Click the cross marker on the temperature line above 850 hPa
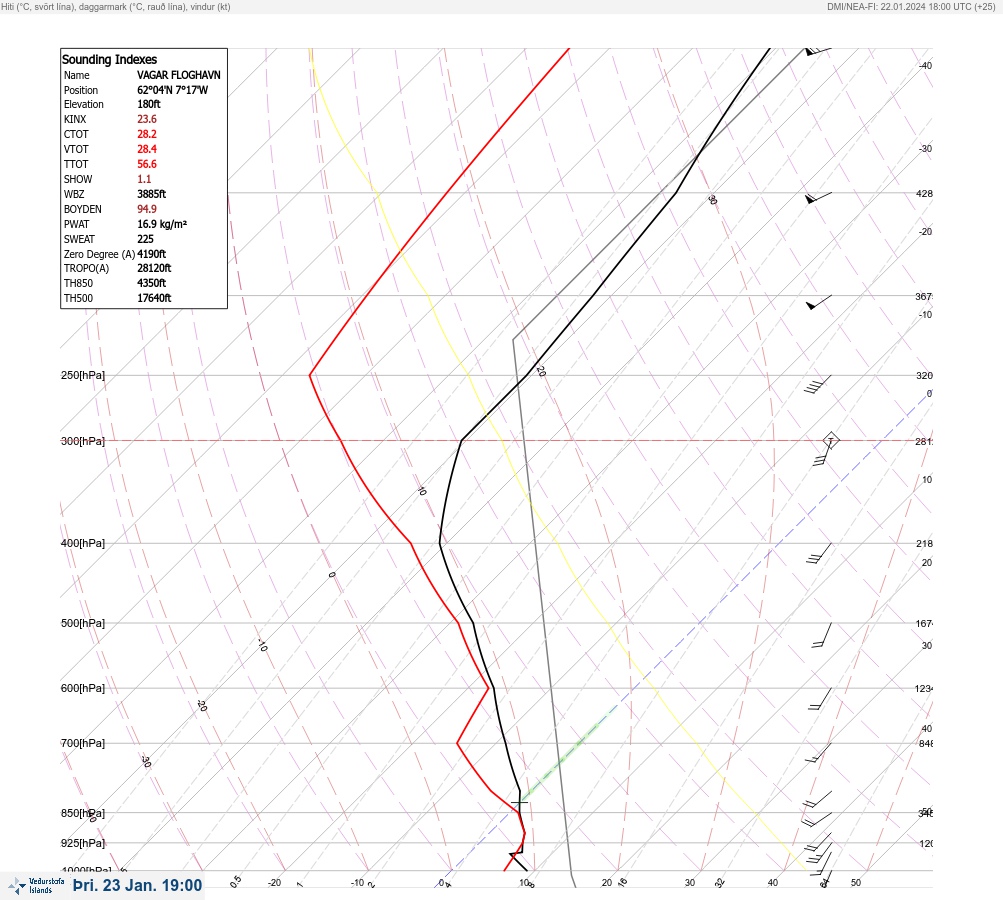 519,801
